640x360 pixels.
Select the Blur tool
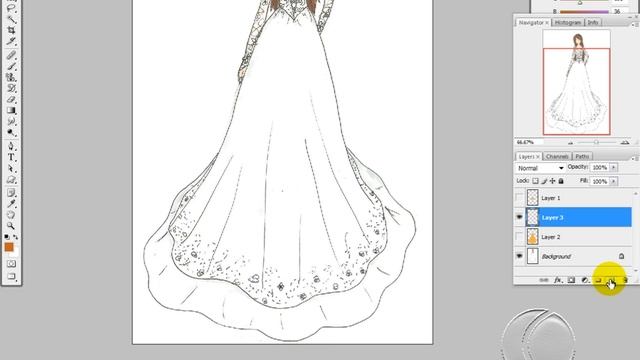[x=11, y=121]
